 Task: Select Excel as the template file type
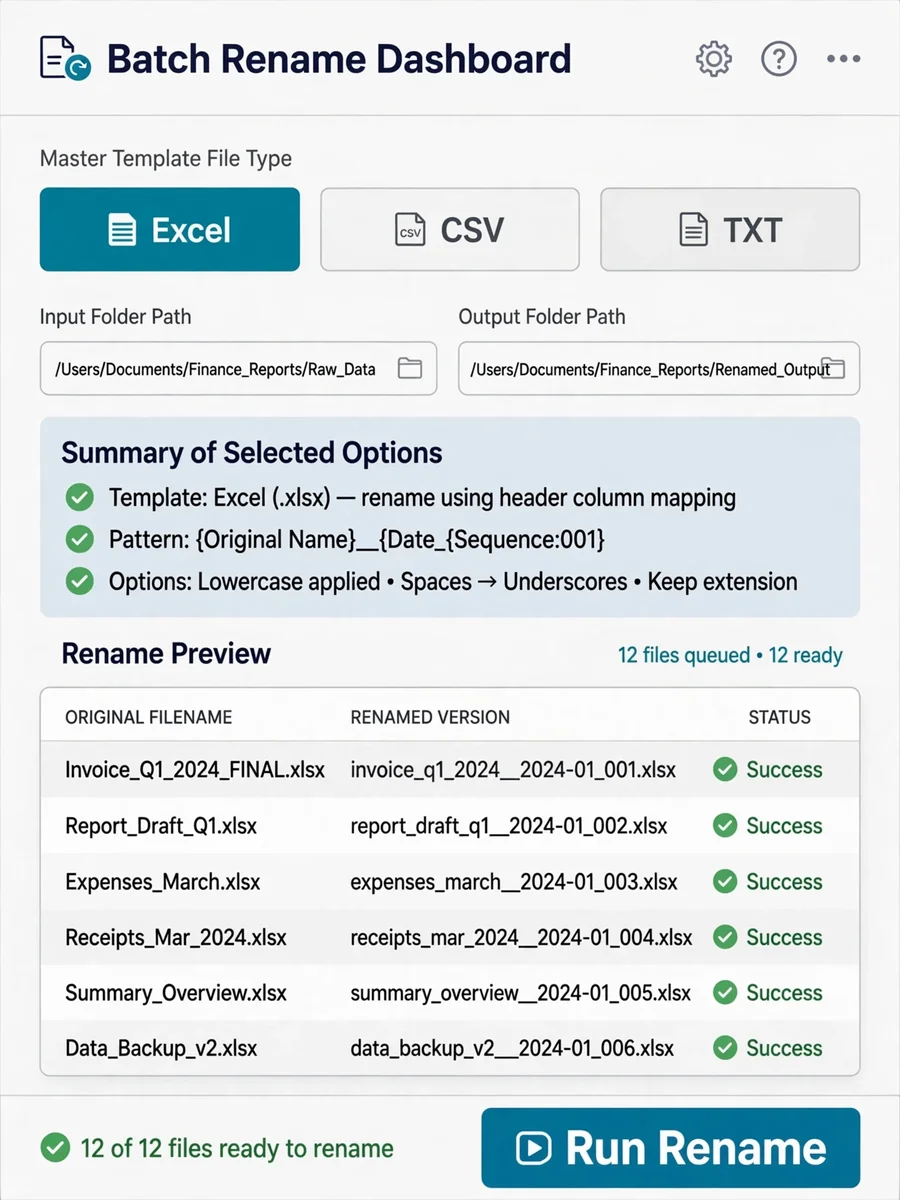pyautogui.click(x=170, y=229)
